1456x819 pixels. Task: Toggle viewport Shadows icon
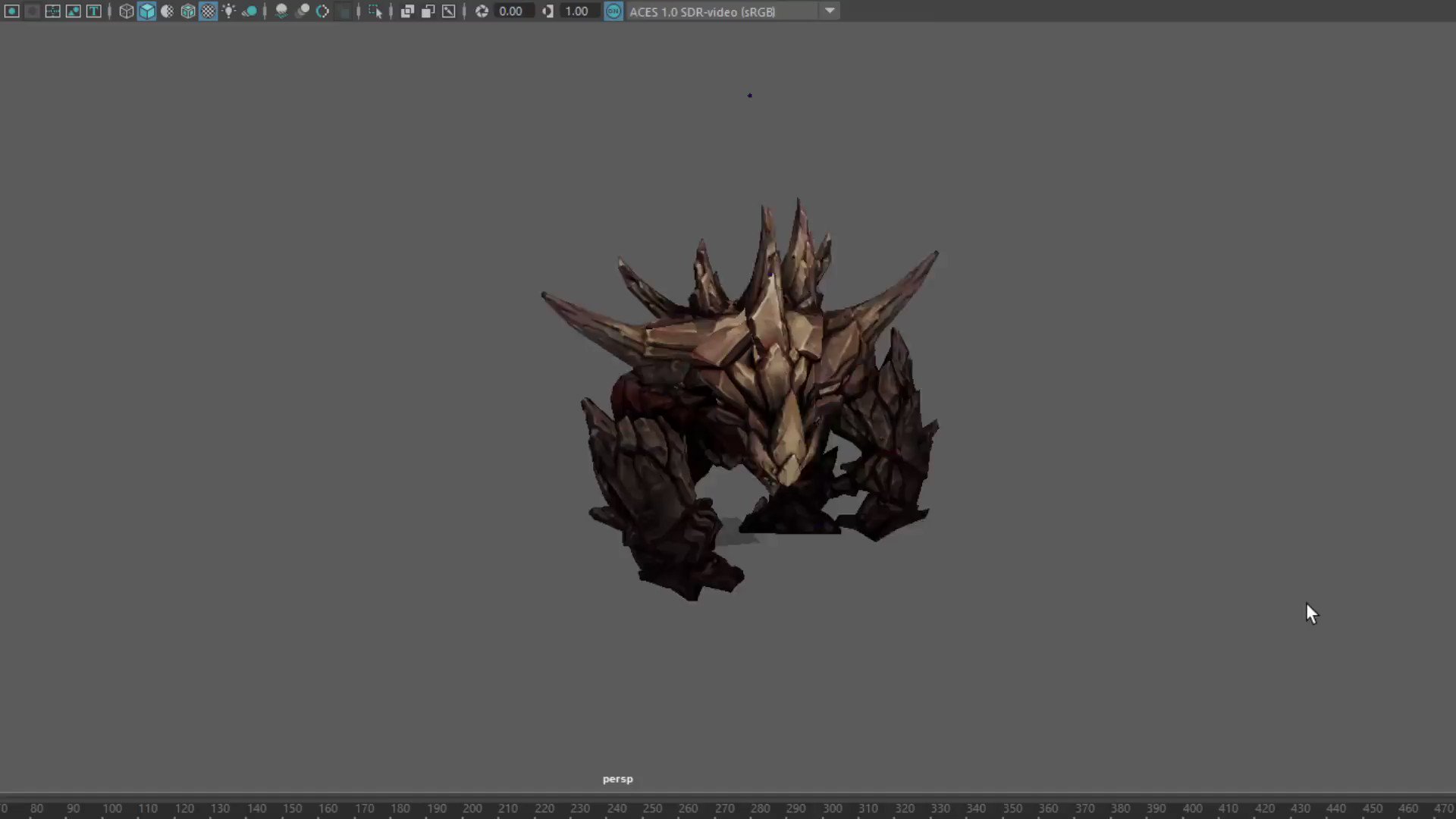pos(249,11)
